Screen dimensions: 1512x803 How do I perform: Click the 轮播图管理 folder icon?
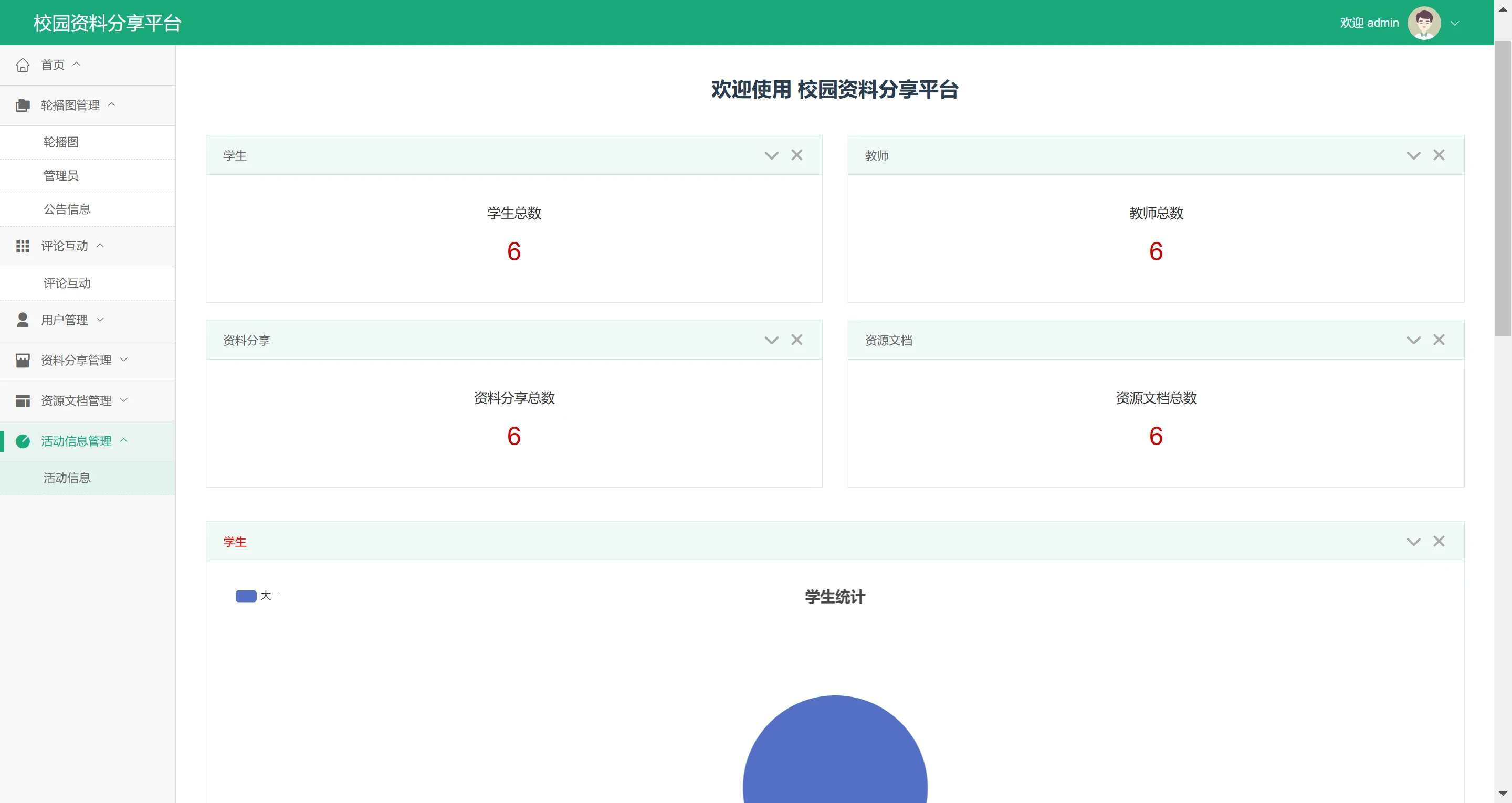[22, 105]
